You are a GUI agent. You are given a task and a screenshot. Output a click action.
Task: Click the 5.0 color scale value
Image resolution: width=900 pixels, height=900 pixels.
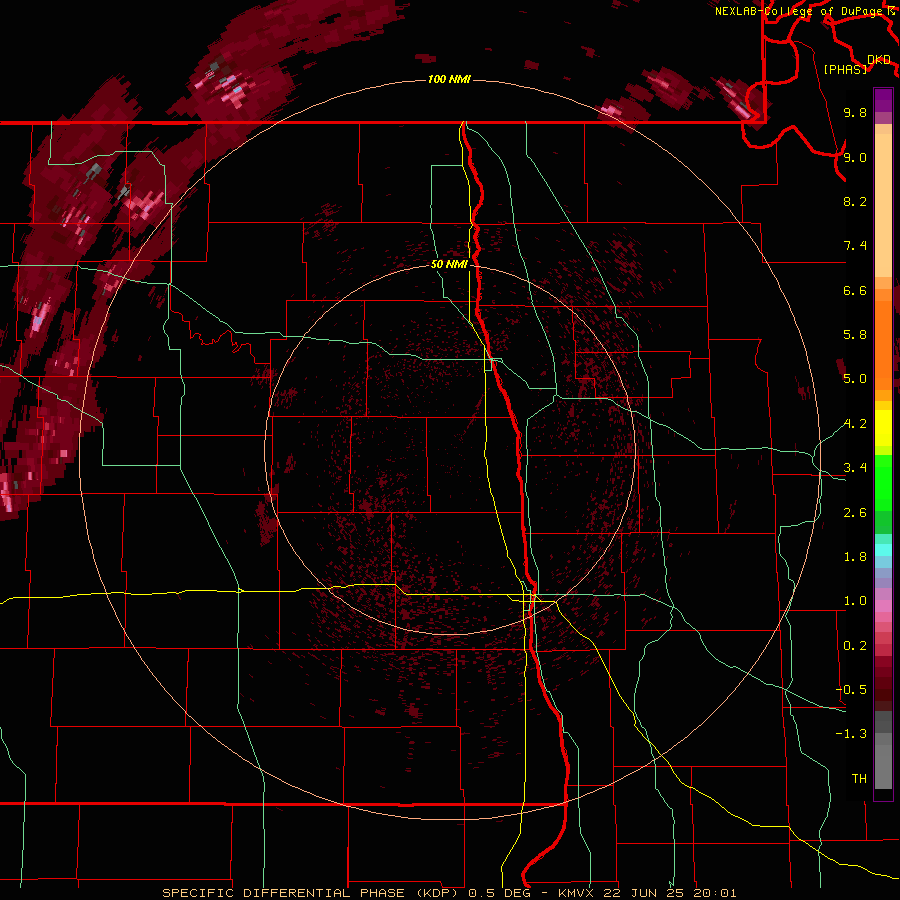click(855, 379)
